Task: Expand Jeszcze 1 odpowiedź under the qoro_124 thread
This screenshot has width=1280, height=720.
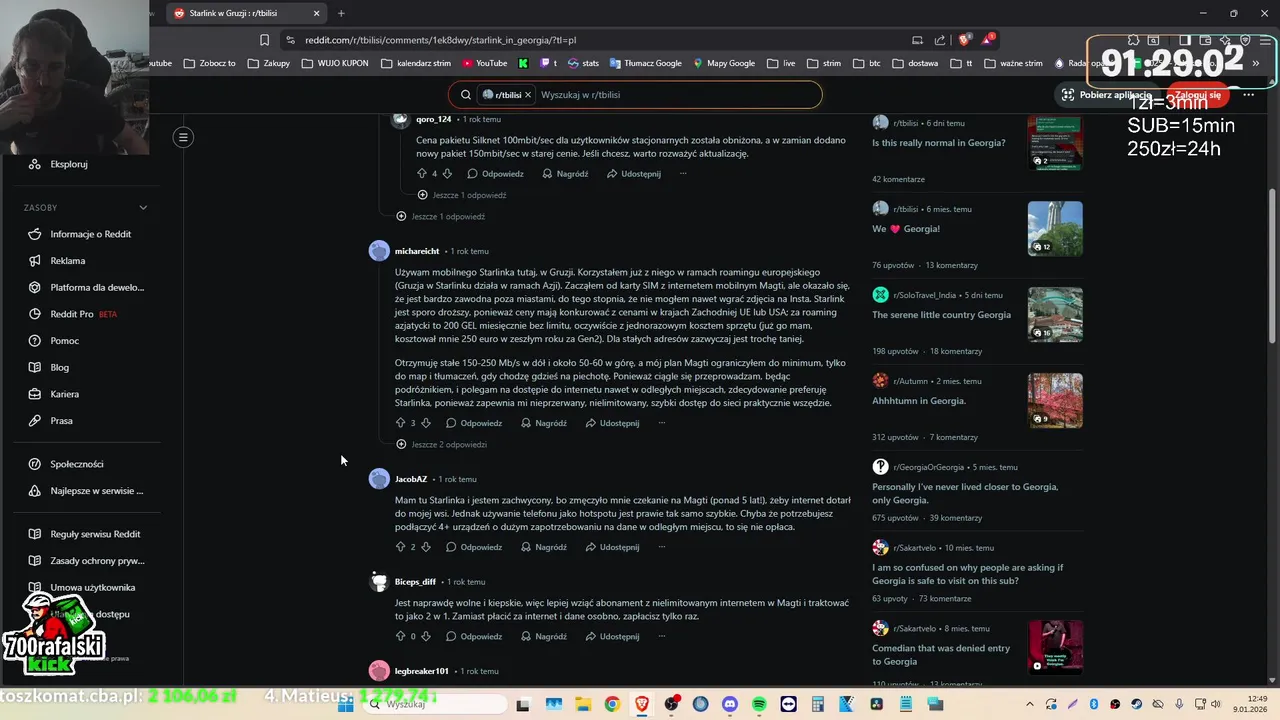Action: (x=462, y=195)
